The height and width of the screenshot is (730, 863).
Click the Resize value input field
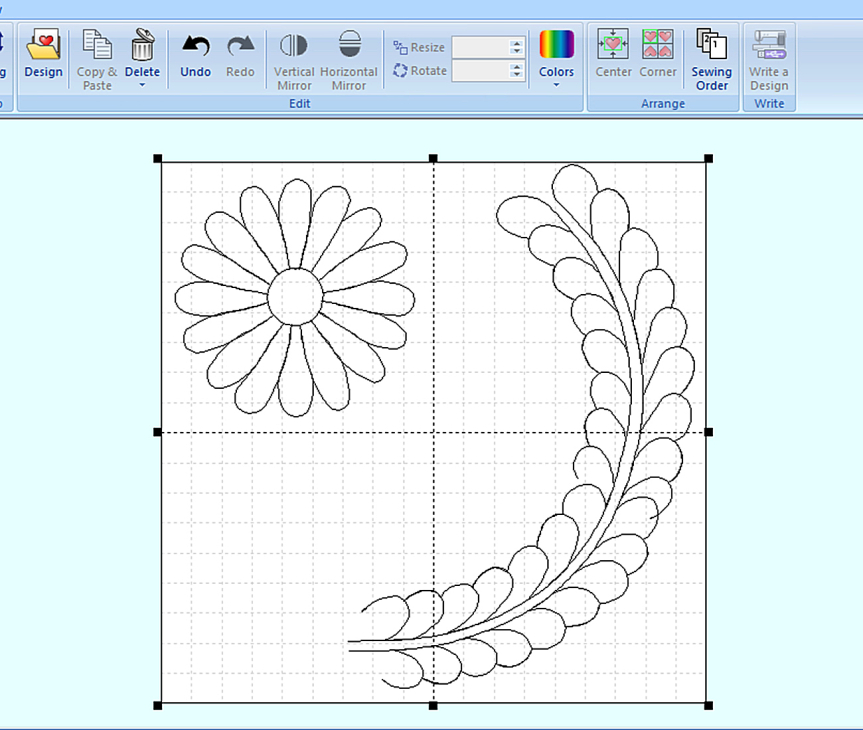point(481,47)
